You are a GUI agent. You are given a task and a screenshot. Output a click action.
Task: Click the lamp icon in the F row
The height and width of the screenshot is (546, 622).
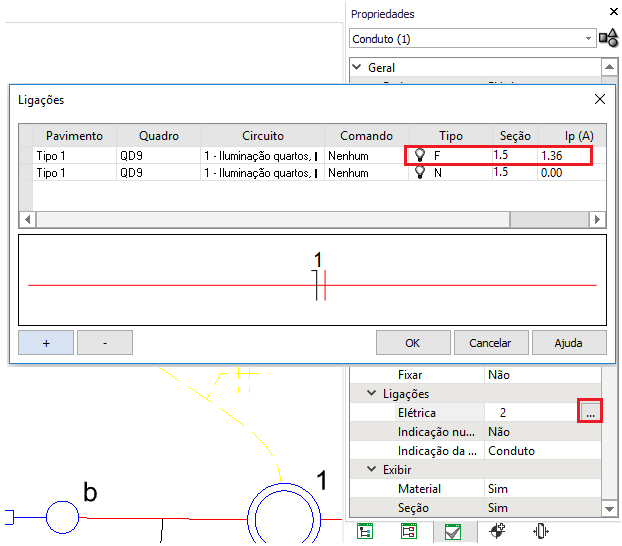tap(420, 156)
